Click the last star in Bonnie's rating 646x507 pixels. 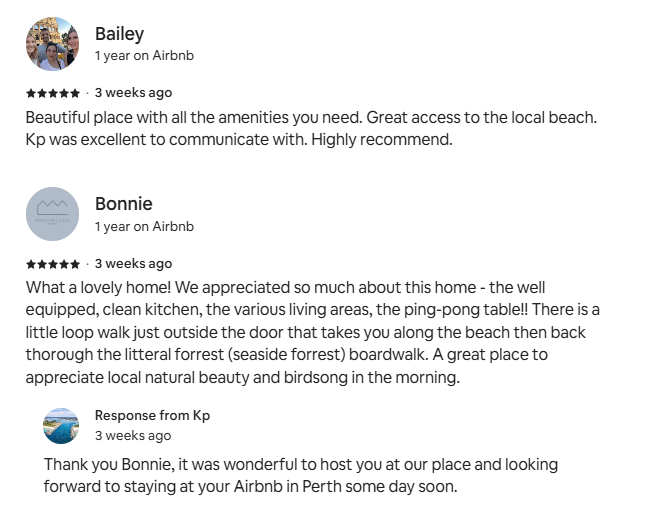76,264
